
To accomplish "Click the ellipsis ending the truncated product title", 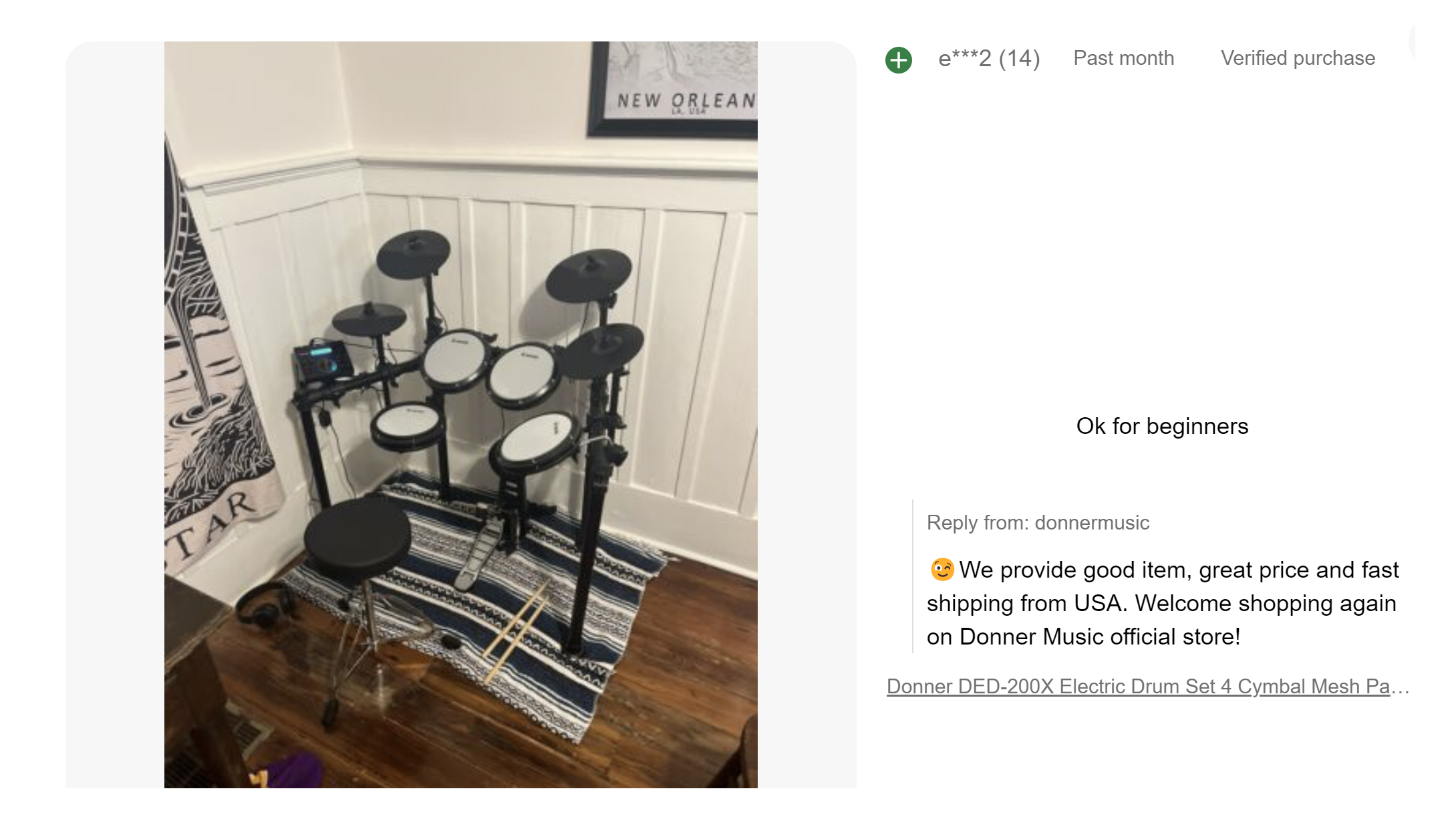I will pos(1401,687).
